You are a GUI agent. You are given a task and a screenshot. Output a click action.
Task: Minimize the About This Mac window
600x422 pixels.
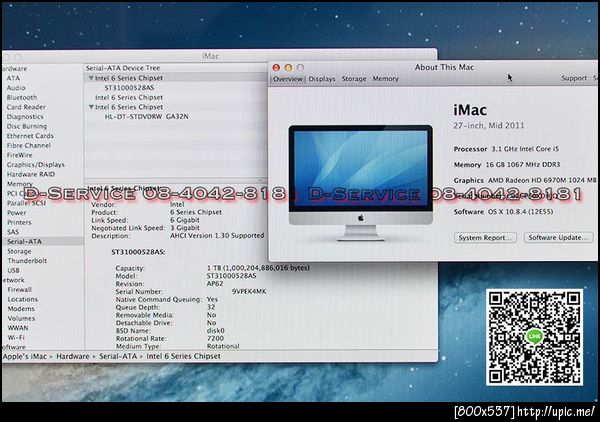click(288, 68)
